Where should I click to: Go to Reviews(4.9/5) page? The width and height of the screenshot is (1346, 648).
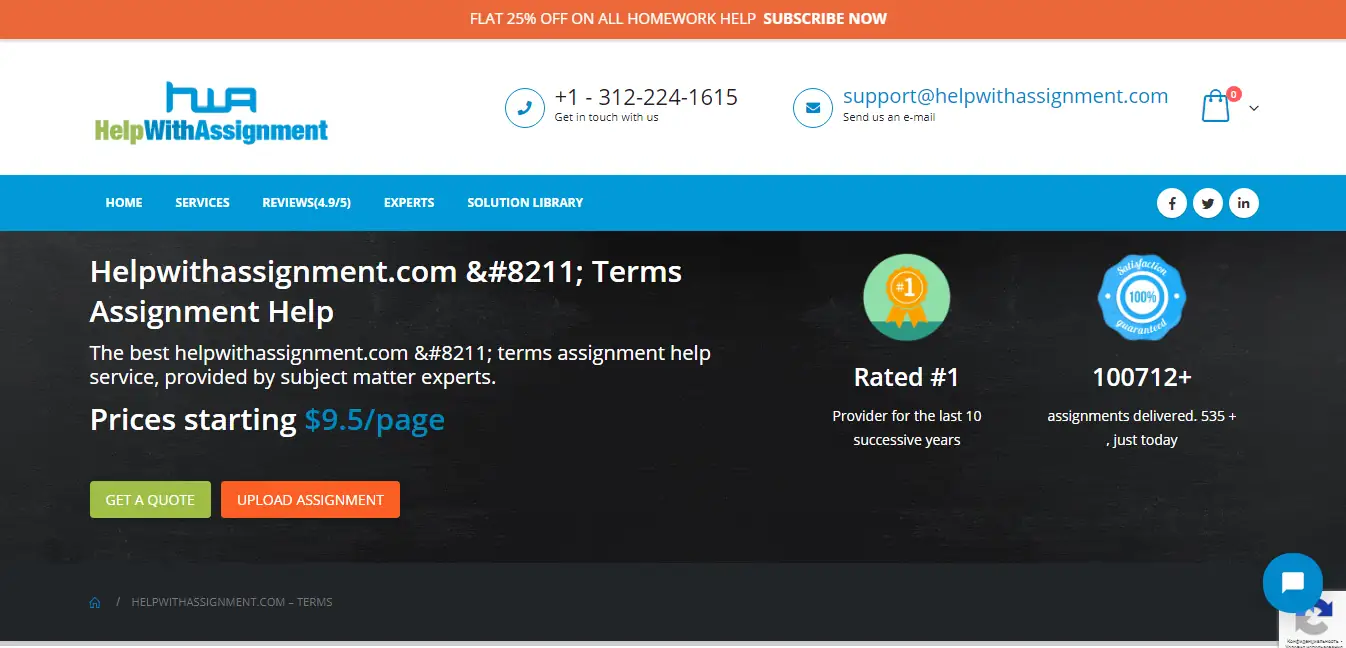click(x=306, y=203)
